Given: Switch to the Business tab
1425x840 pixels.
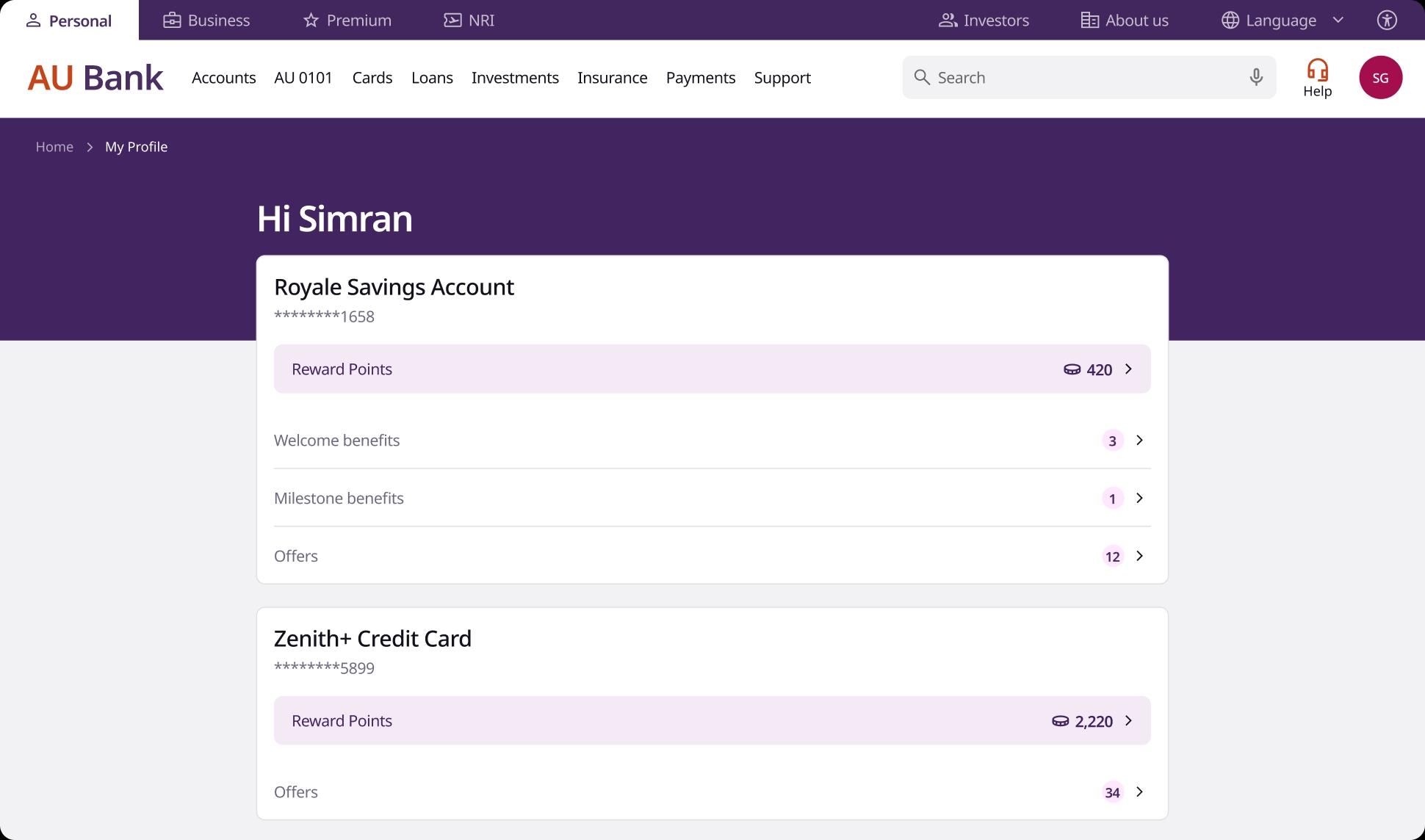Looking at the screenshot, I should point(206,20).
